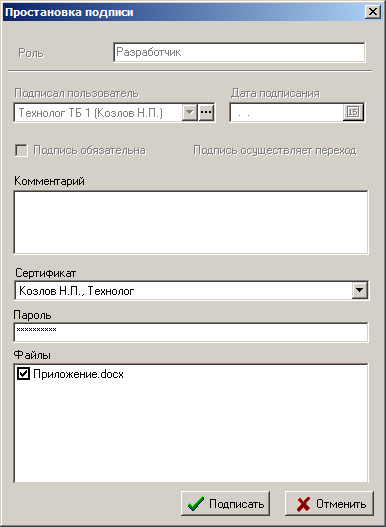
Task: Click into the Пароль field
Action: [x=191, y=332]
